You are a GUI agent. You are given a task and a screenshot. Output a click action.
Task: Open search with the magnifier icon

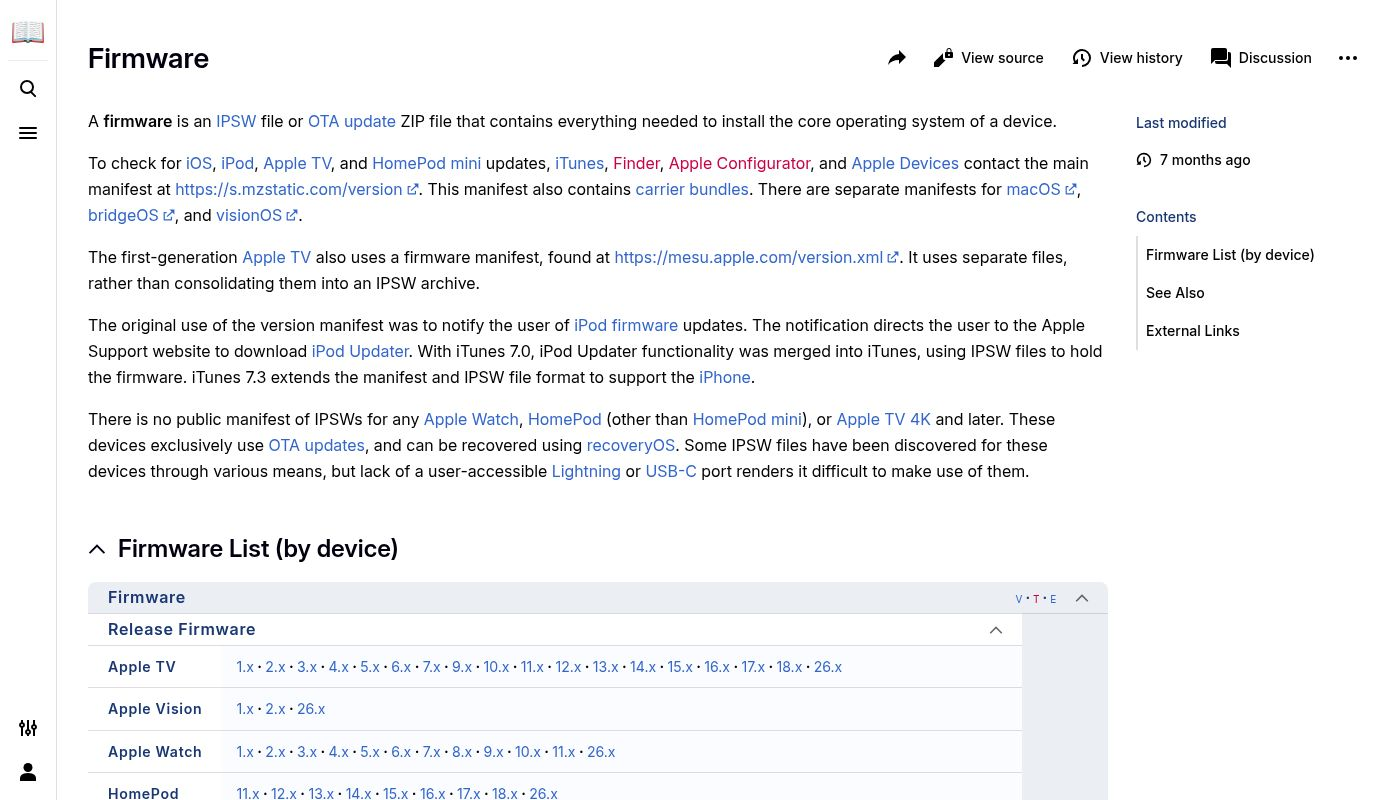(28, 89)
